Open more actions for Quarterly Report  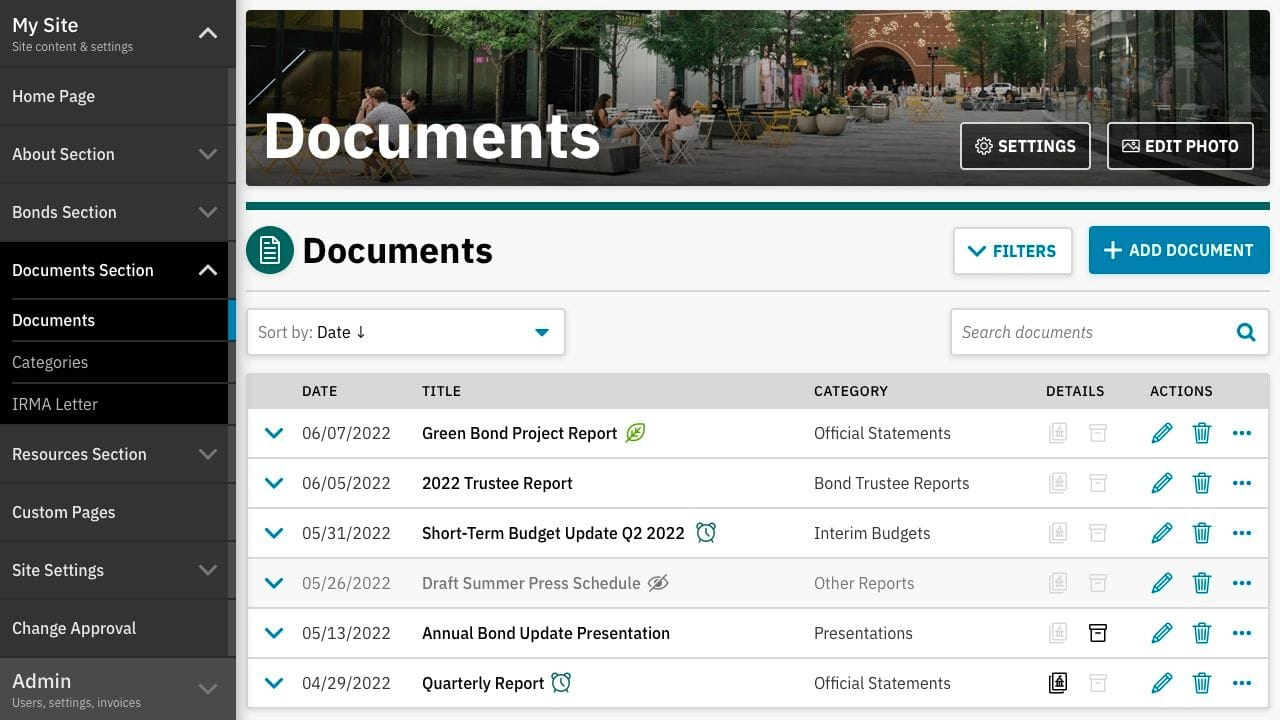click(x=1242, y=683)
